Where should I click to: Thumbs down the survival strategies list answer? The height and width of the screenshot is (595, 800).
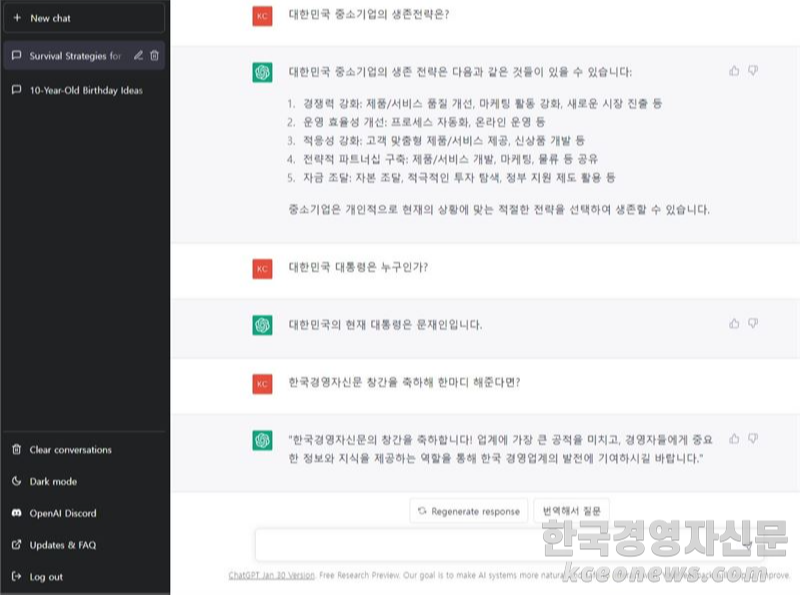[x=753, y=71]
